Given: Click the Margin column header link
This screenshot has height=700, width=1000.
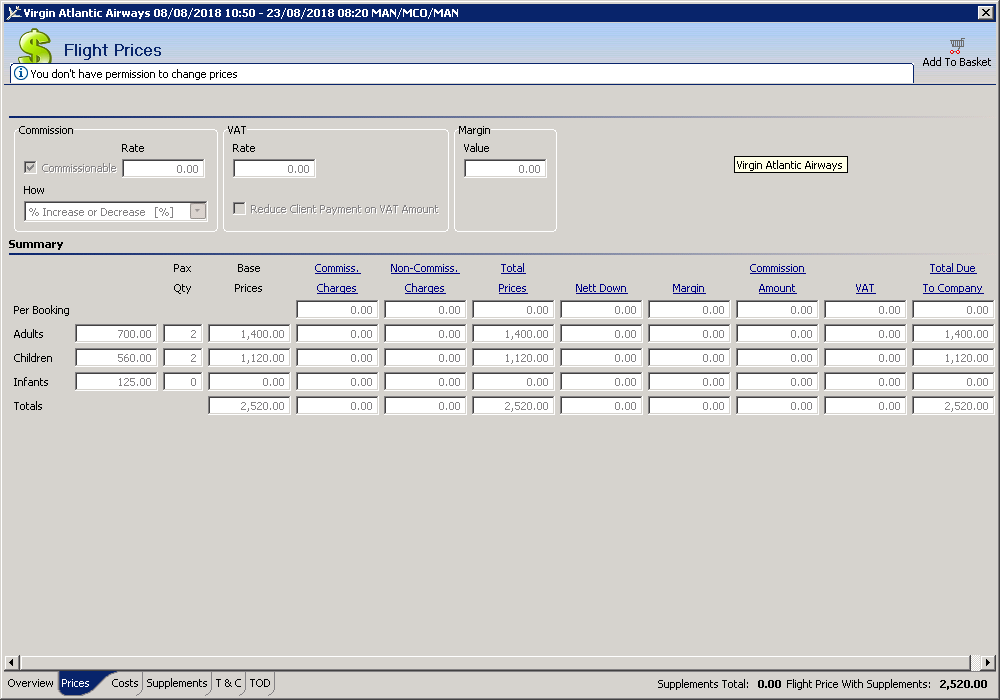Looking at the screenshot, I should [688, 288].
